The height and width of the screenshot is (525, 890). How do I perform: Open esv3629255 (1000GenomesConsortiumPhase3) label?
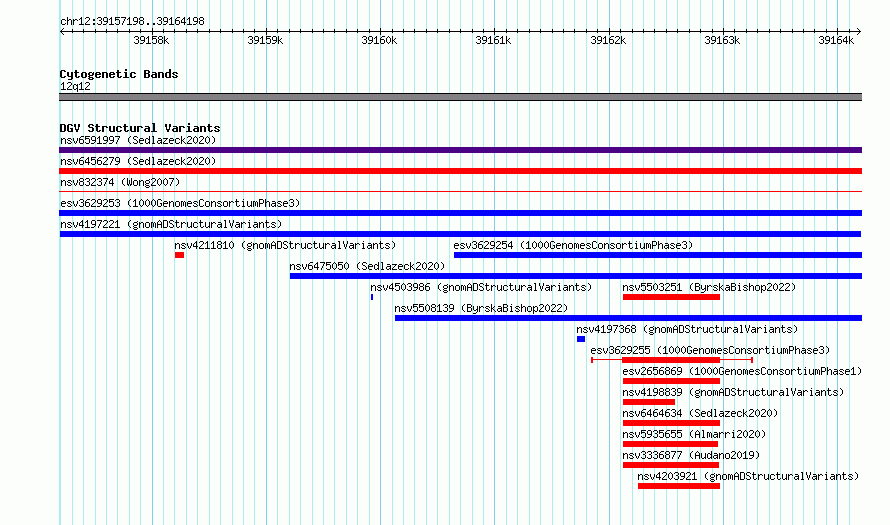tap(710, 350)
